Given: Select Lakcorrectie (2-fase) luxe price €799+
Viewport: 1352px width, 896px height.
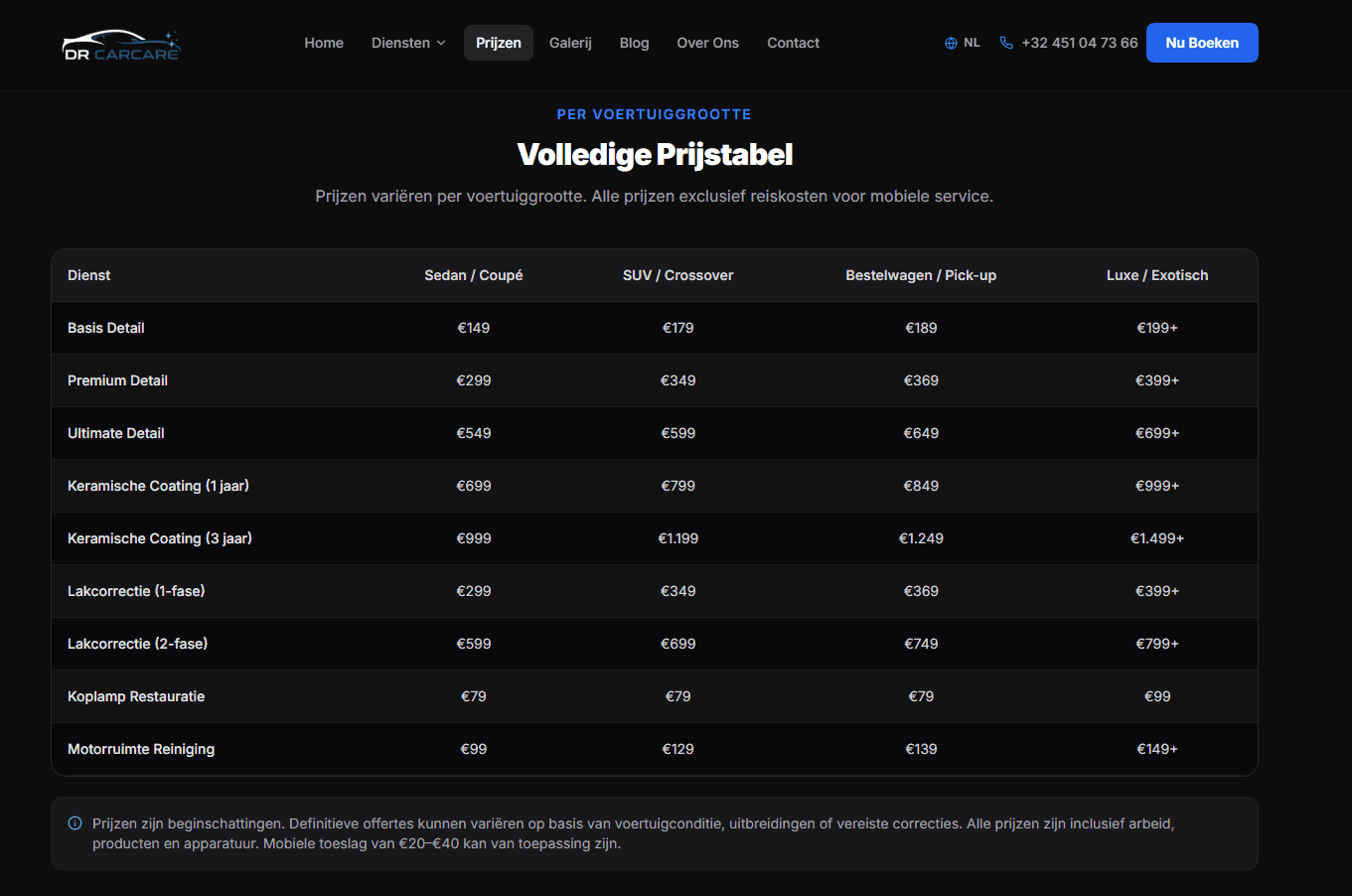Looking at the screenshot, I should pos(1157,644).
